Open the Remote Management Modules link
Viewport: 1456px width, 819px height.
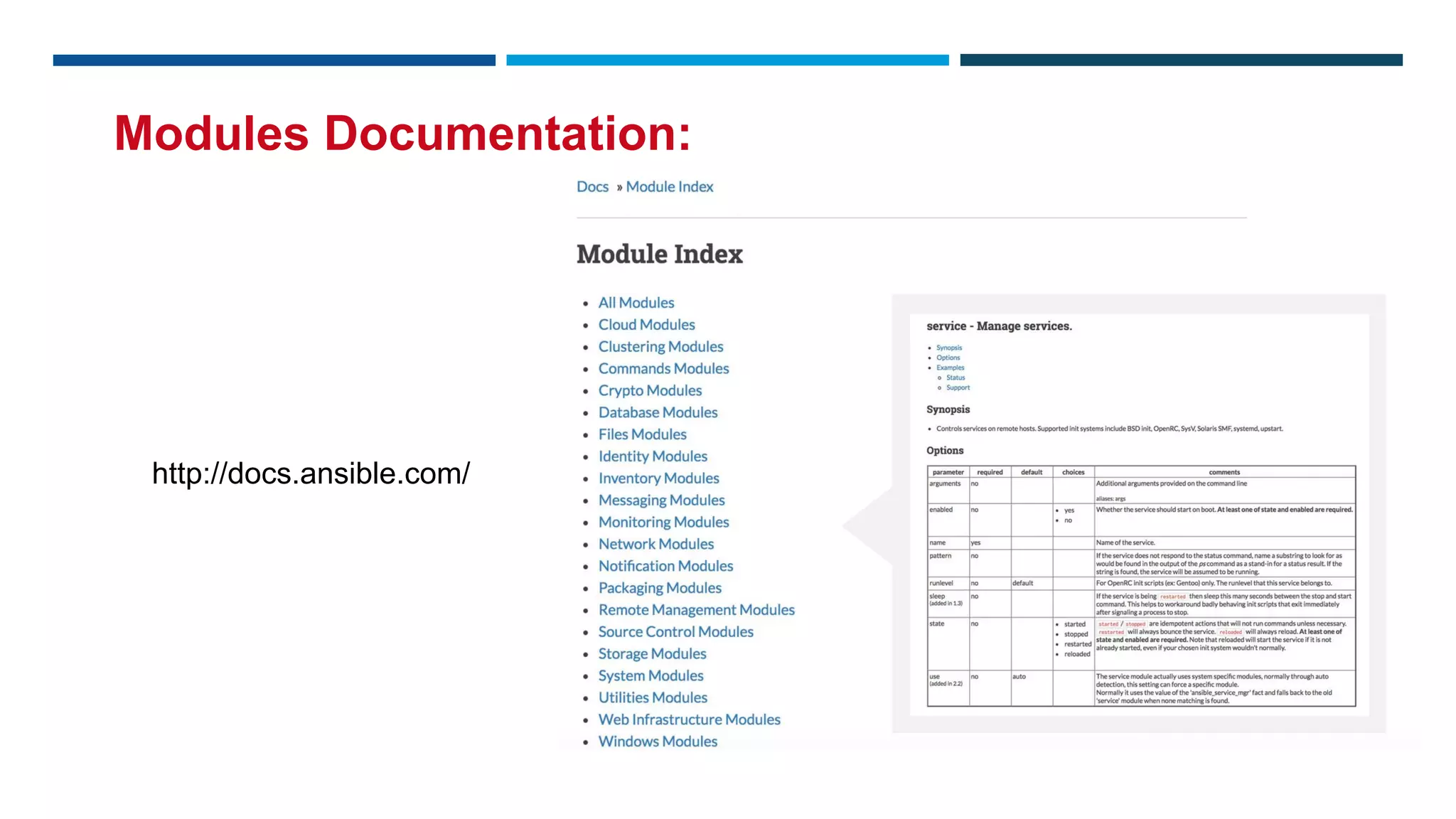696,610
